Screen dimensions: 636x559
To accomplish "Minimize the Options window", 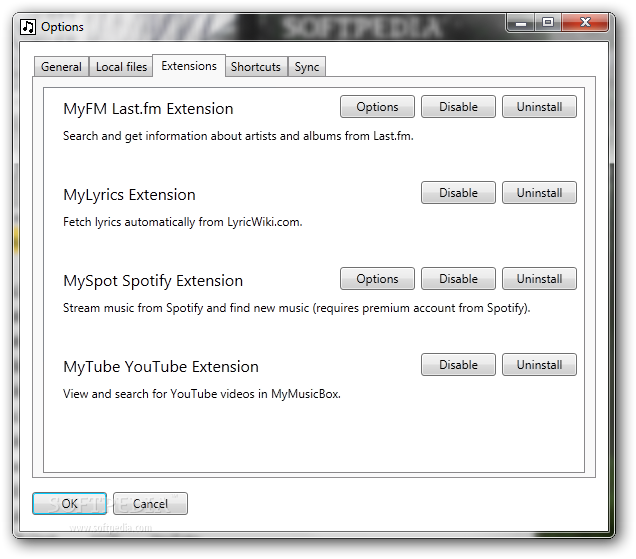I will 521,23.
